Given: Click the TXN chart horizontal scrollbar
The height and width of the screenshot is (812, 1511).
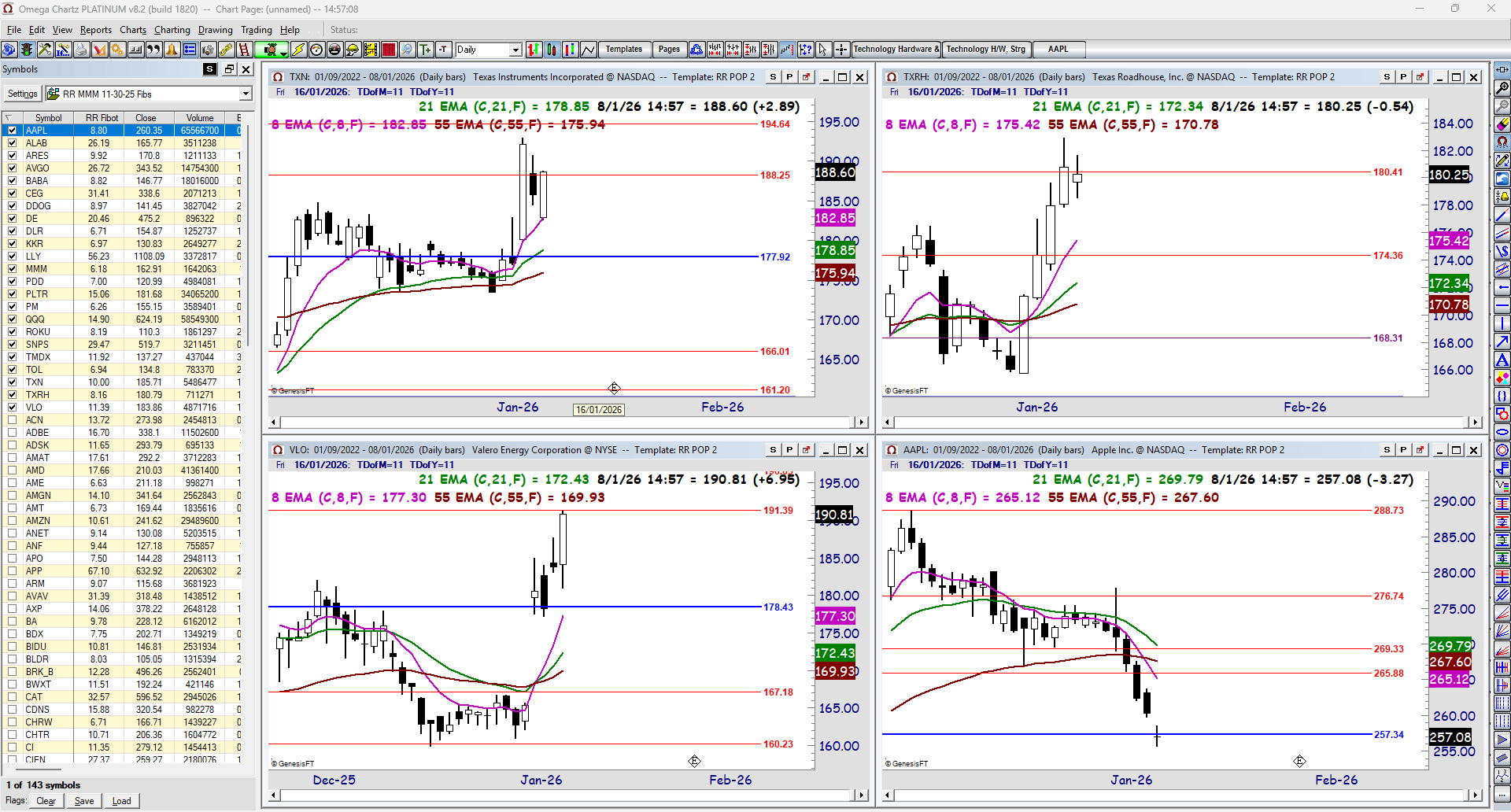Looking at the screenshot, I should [567, 423].
